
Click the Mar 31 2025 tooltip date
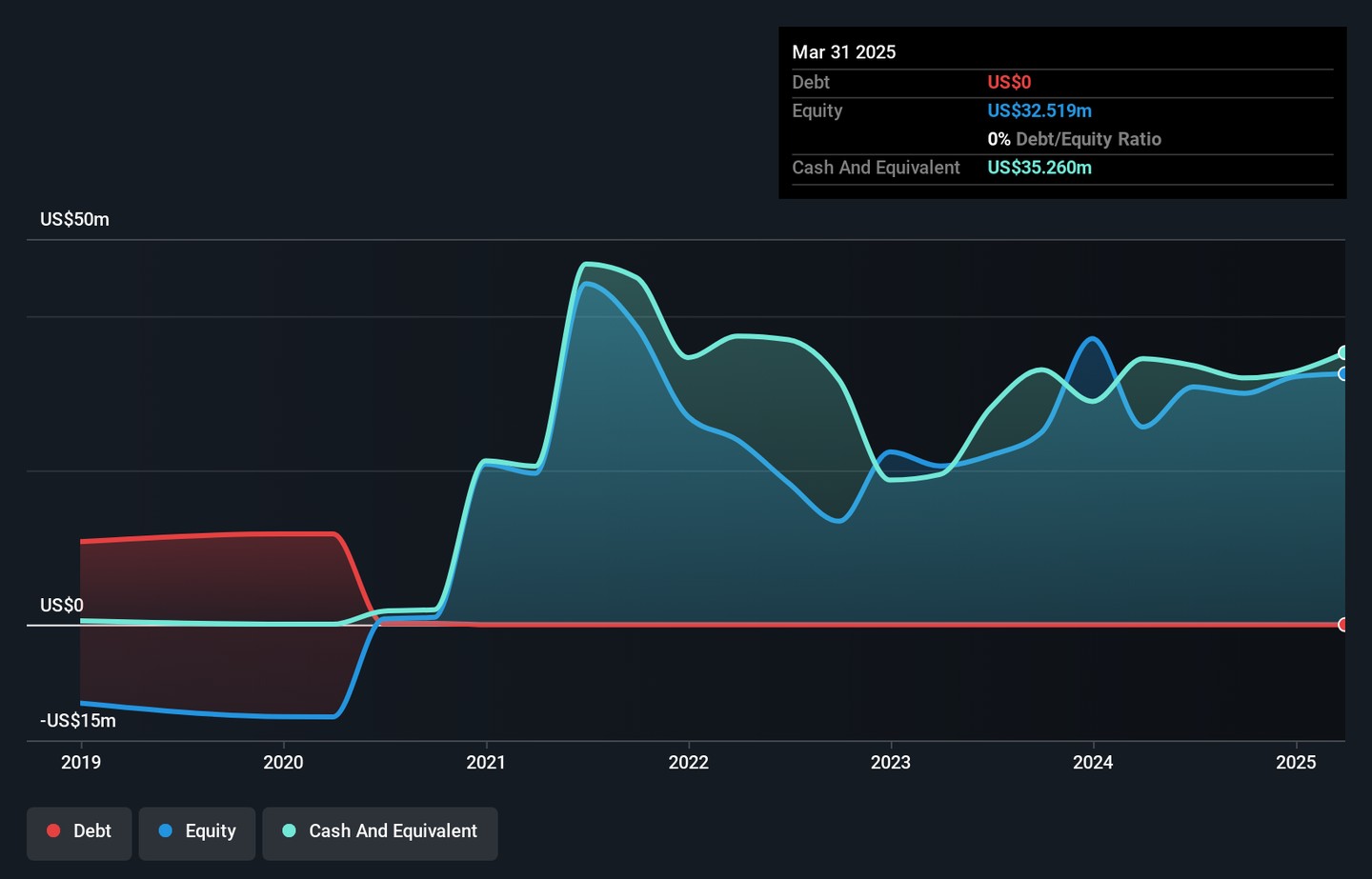coord(844,52)
